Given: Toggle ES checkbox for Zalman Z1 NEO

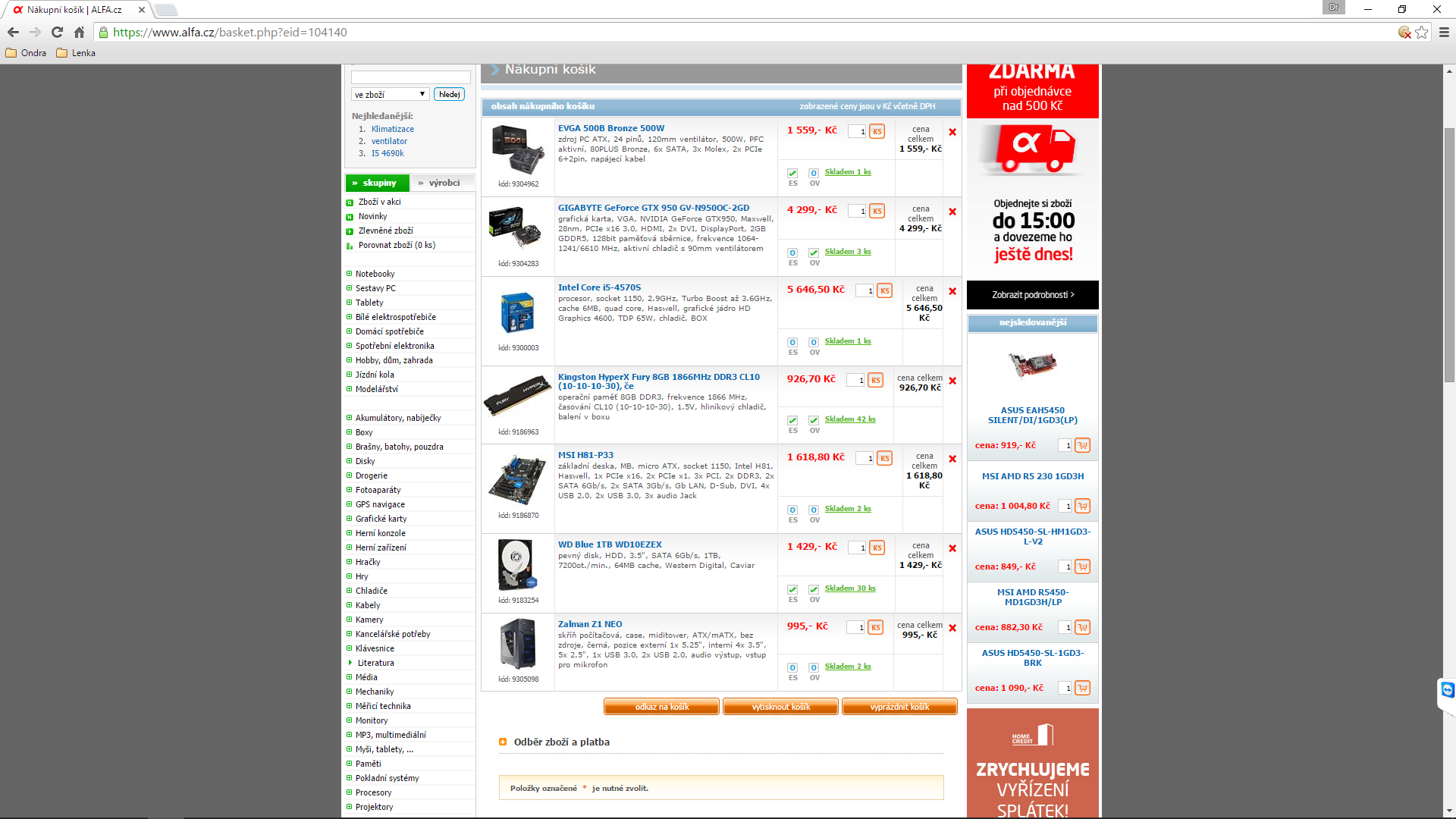Looking at the screenshot, I should 792,668.
